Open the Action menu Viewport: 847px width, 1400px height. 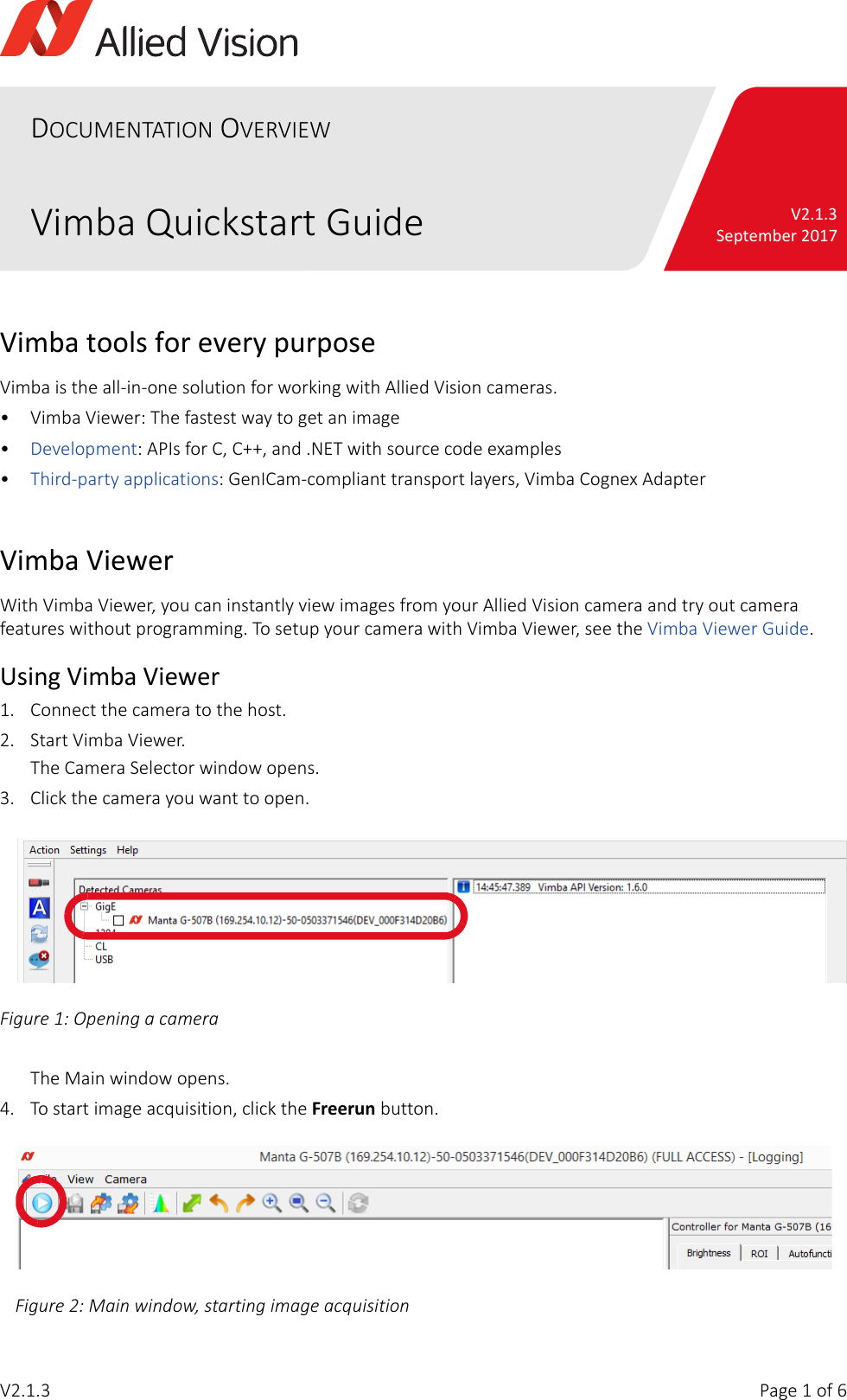point(44,850)
